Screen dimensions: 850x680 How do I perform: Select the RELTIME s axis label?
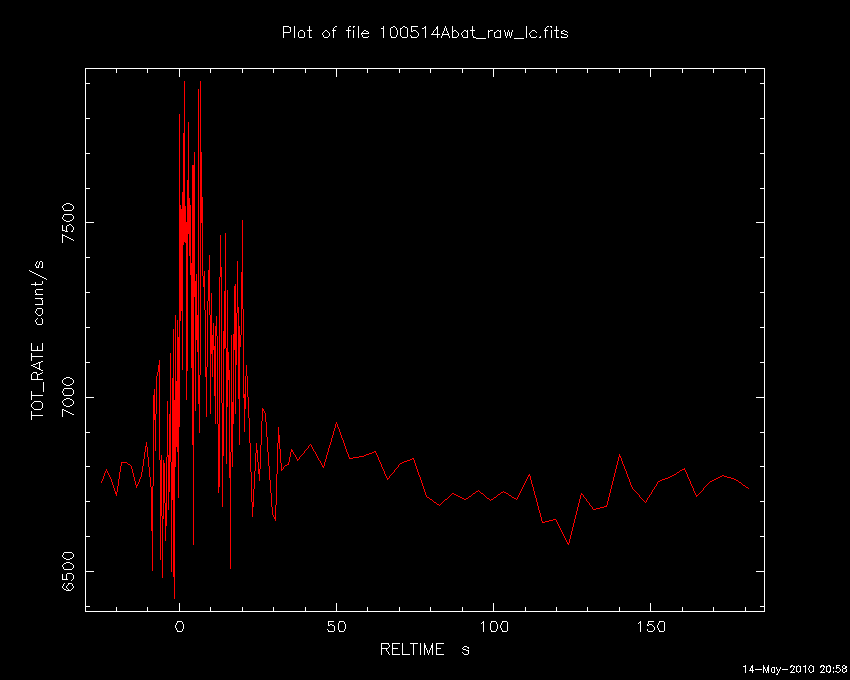coord(424,649)
